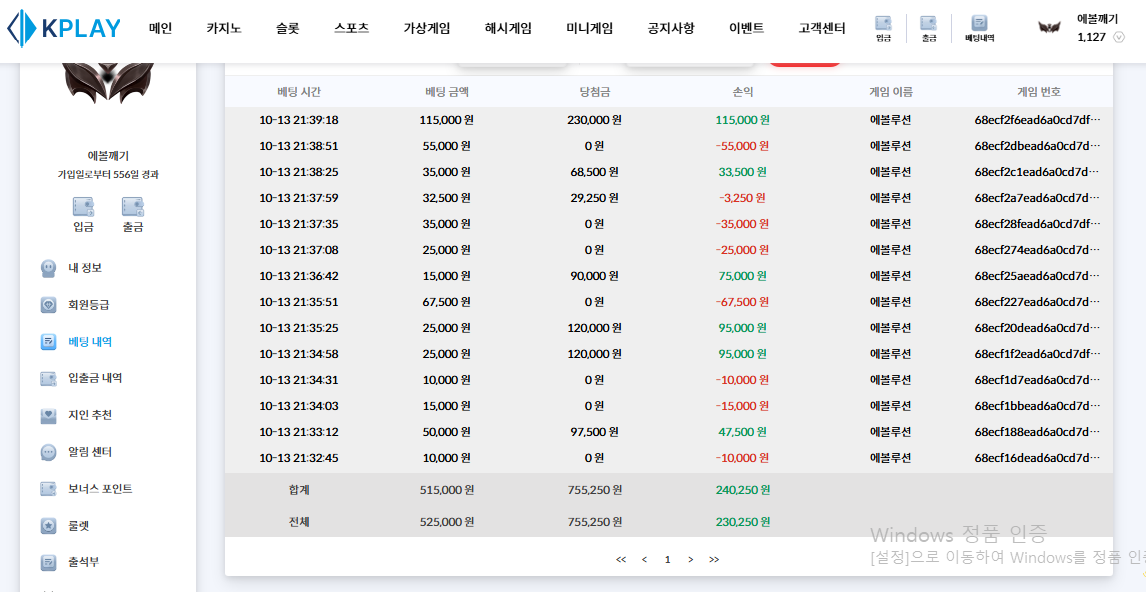Go to the next page with > arrow

click(690, 559)
